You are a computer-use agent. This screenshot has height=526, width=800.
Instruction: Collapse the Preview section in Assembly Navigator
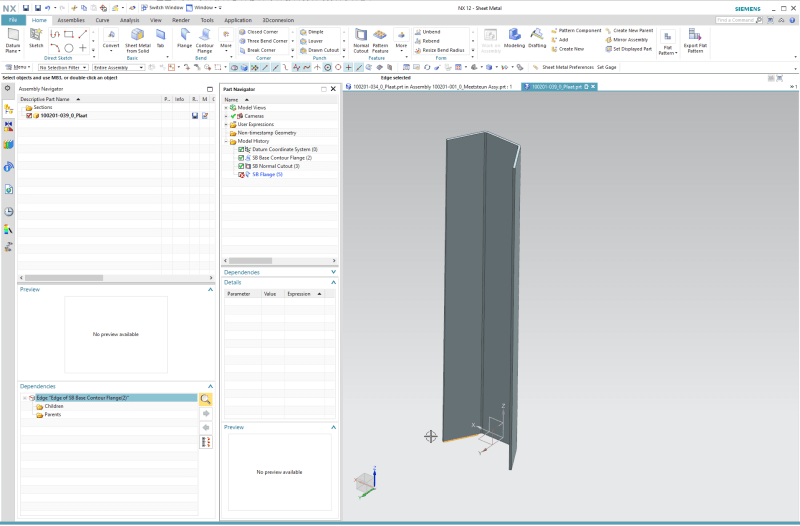click(210, 289)
